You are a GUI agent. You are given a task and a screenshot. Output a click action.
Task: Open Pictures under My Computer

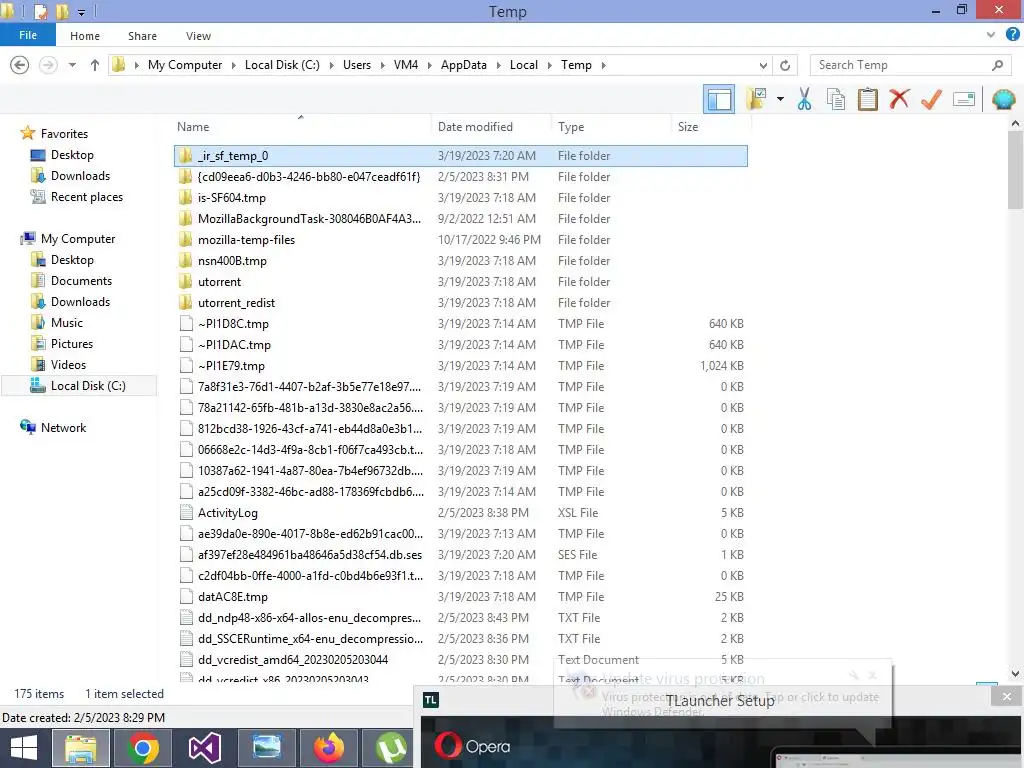click(x=72, y=344)
